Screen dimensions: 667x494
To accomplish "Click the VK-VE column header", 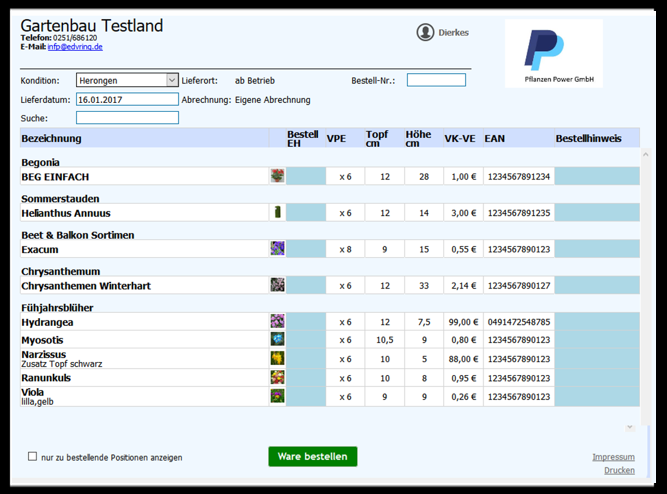I will coord(459,138).
